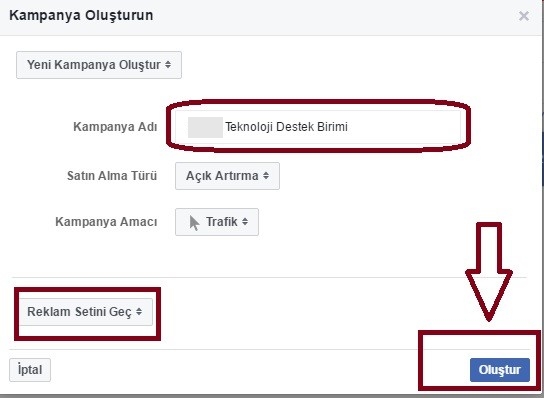Click the arrows icon on Reklam Setini Geç
Image resolution: width=544 pixels, height=398 pixels.
point(139,312)
